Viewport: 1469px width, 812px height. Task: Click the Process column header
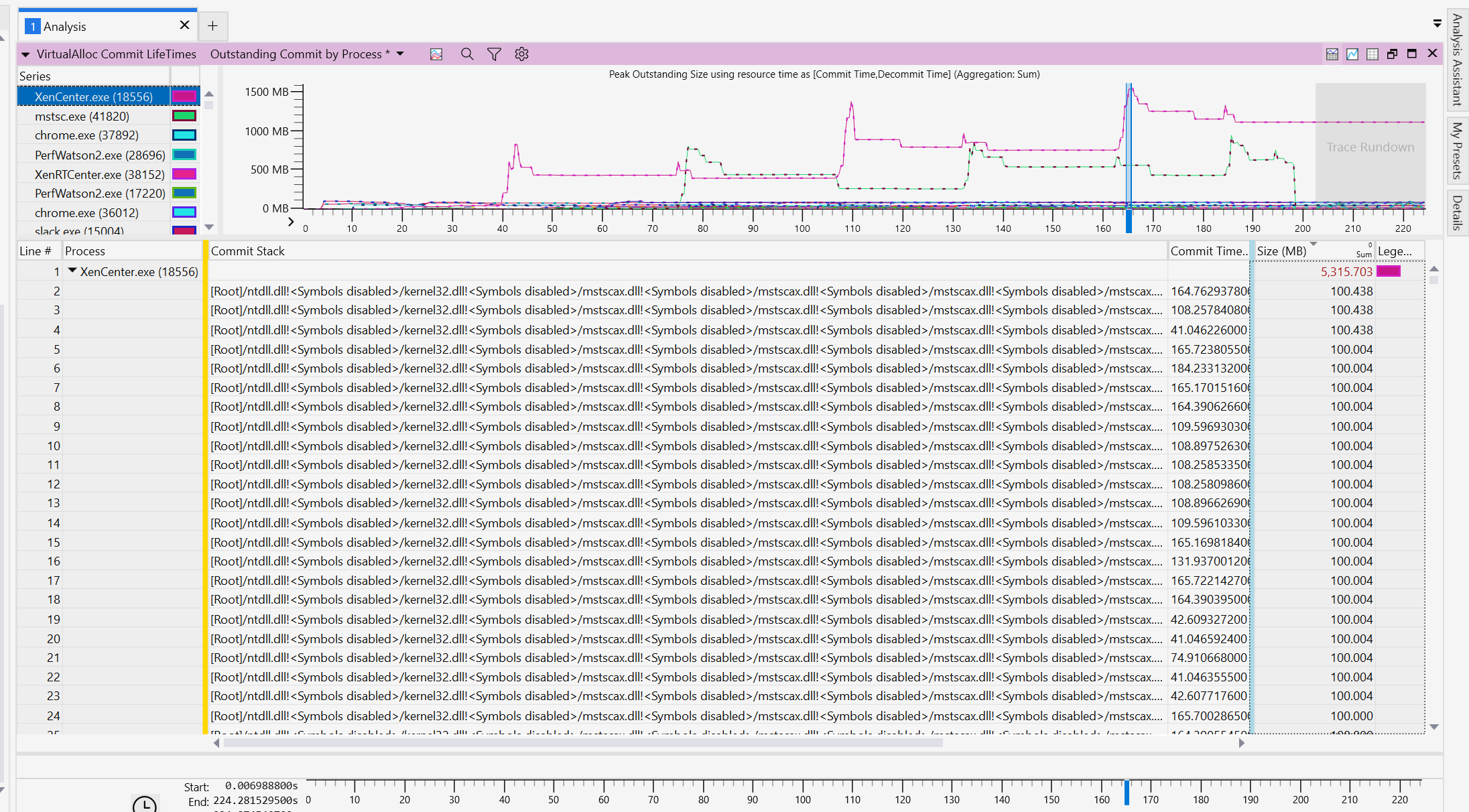point(132,251)
